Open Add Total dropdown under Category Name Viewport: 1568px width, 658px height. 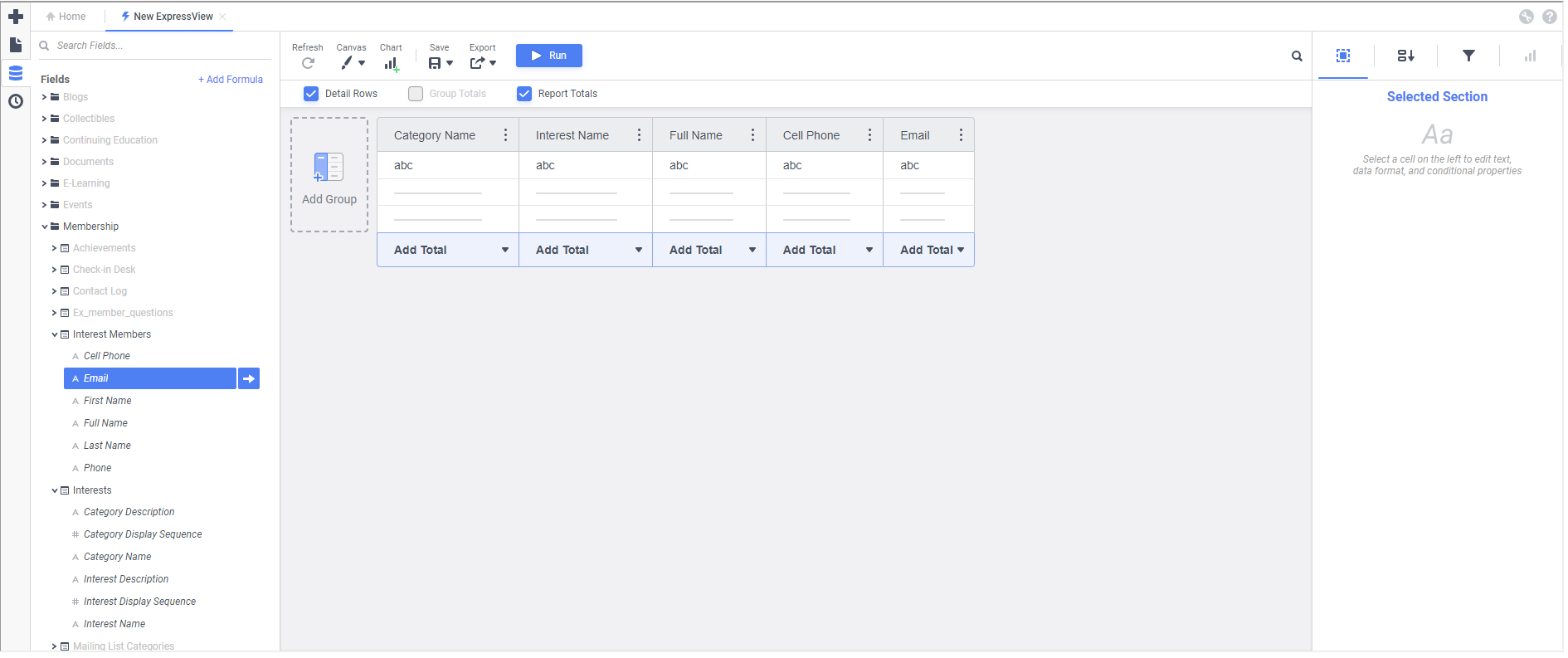[504, 250]
